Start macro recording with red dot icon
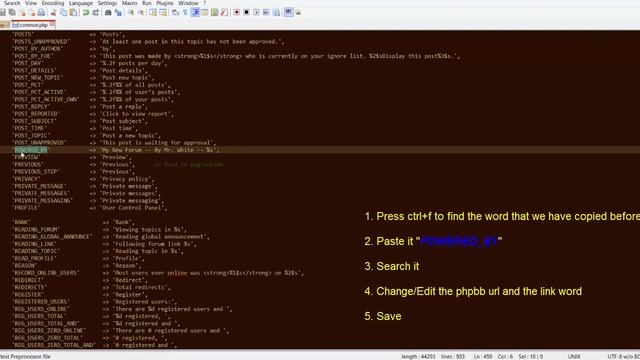640x360 pixels. pyautogui.click(x=236, y=13)
